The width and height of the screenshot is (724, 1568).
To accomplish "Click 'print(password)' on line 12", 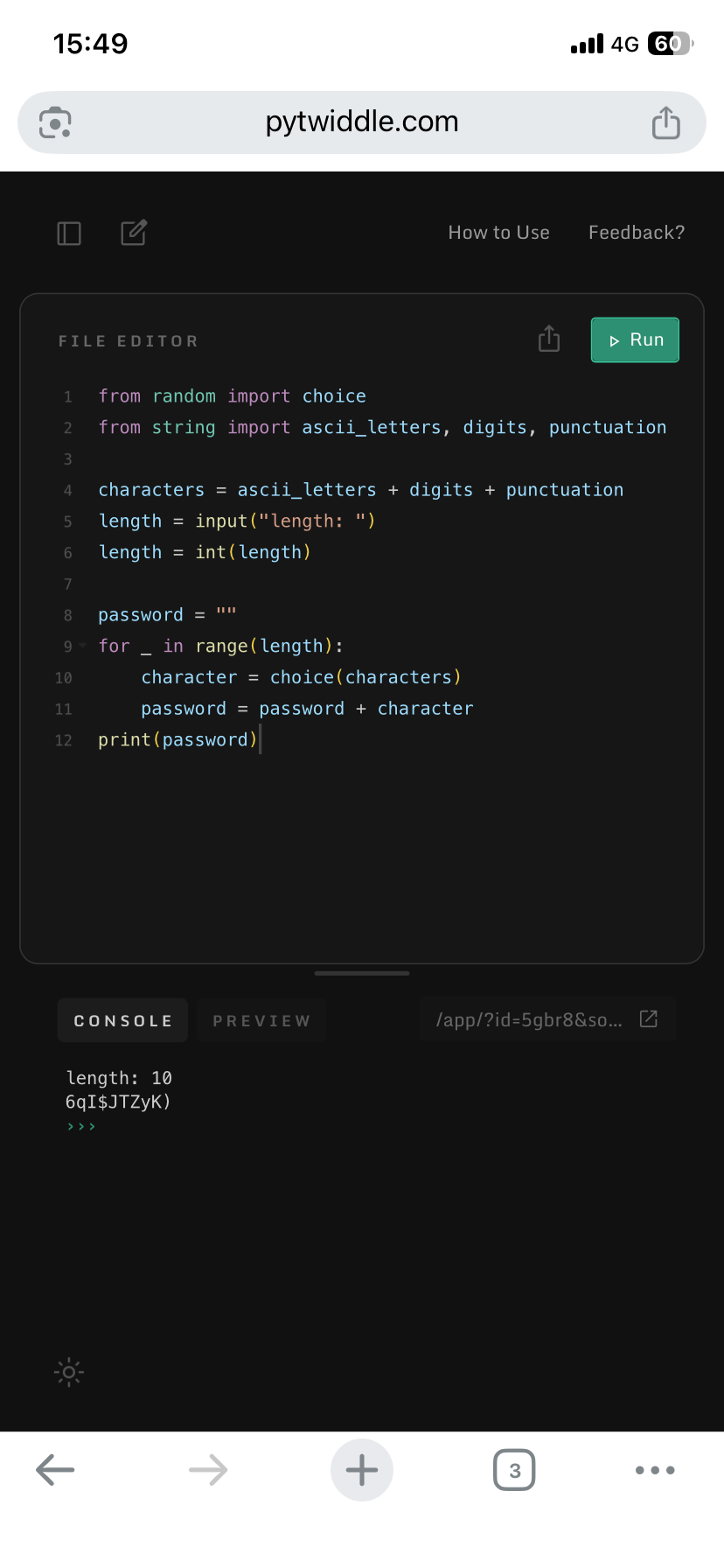I will pos(178,740).
